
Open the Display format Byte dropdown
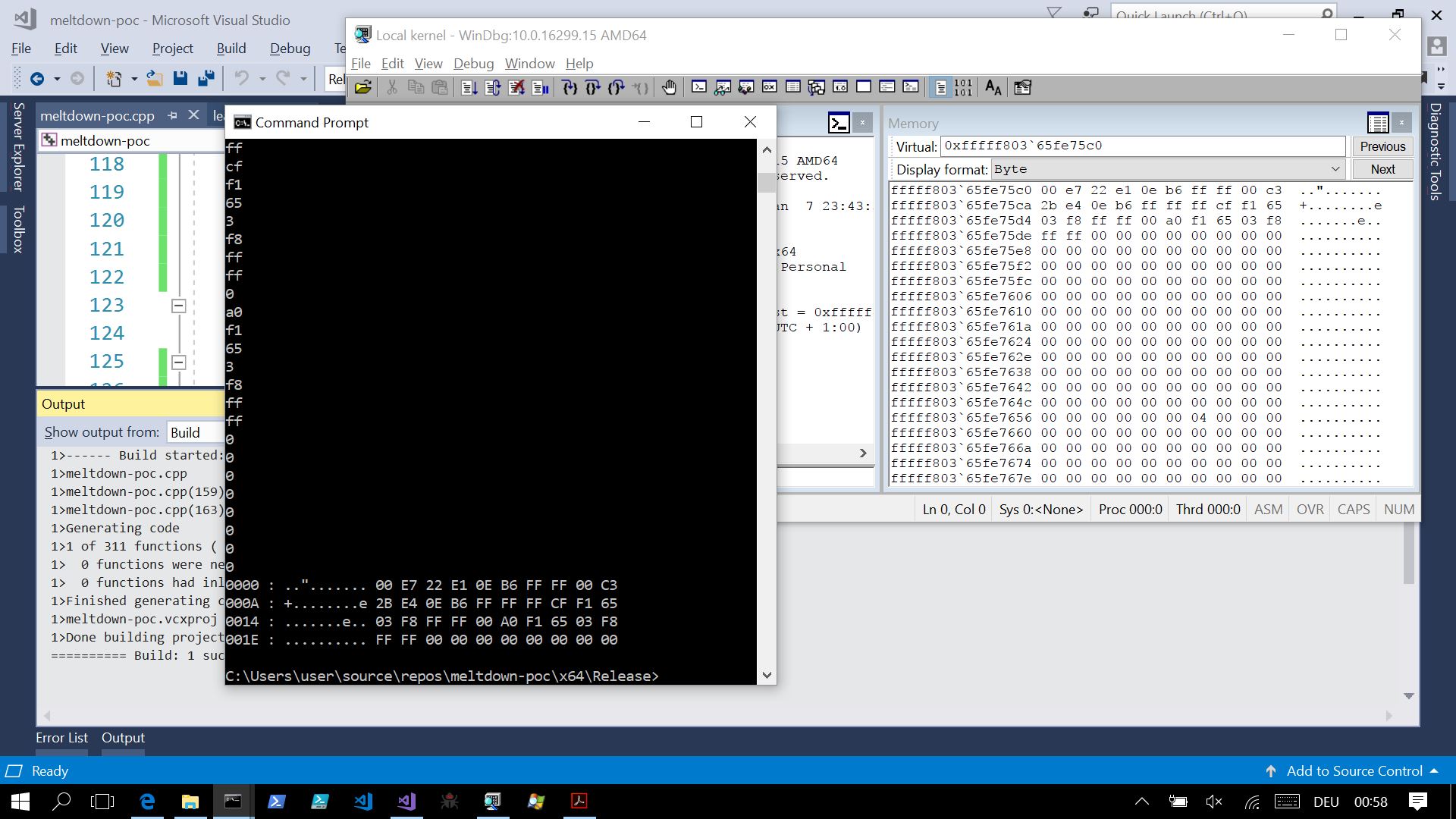[1335, 169]
